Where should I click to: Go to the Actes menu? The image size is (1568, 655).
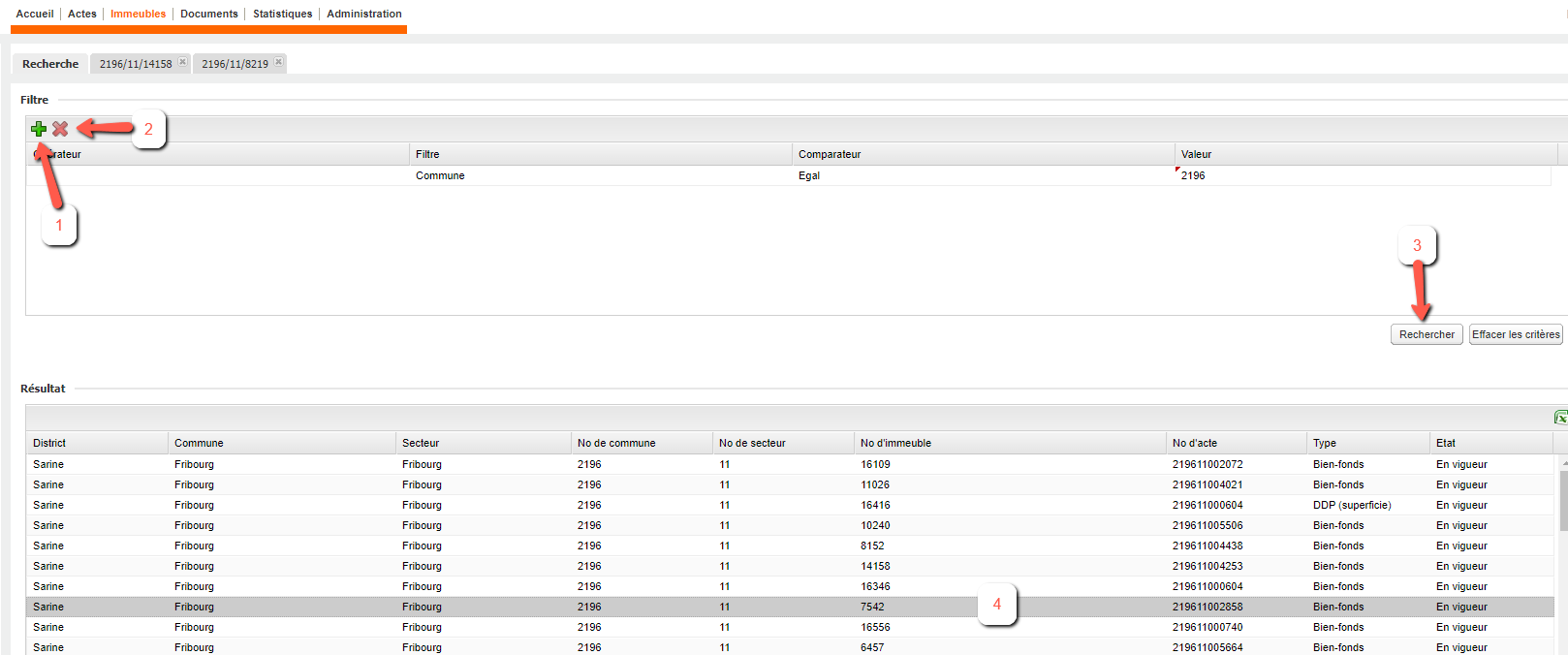(82, 14)
